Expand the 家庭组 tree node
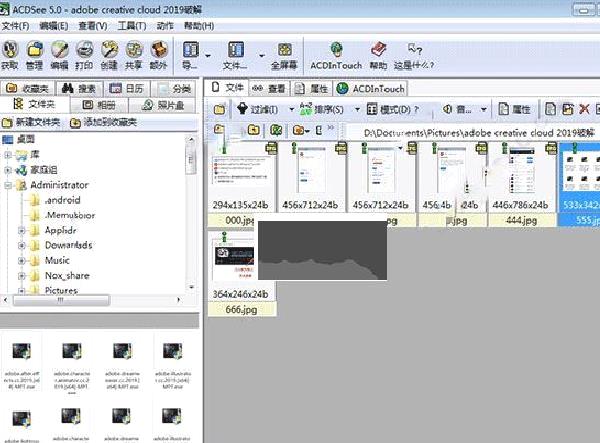The width and height of the screenshot is (600, 443). pyautogui.click(x=8, y=170)
